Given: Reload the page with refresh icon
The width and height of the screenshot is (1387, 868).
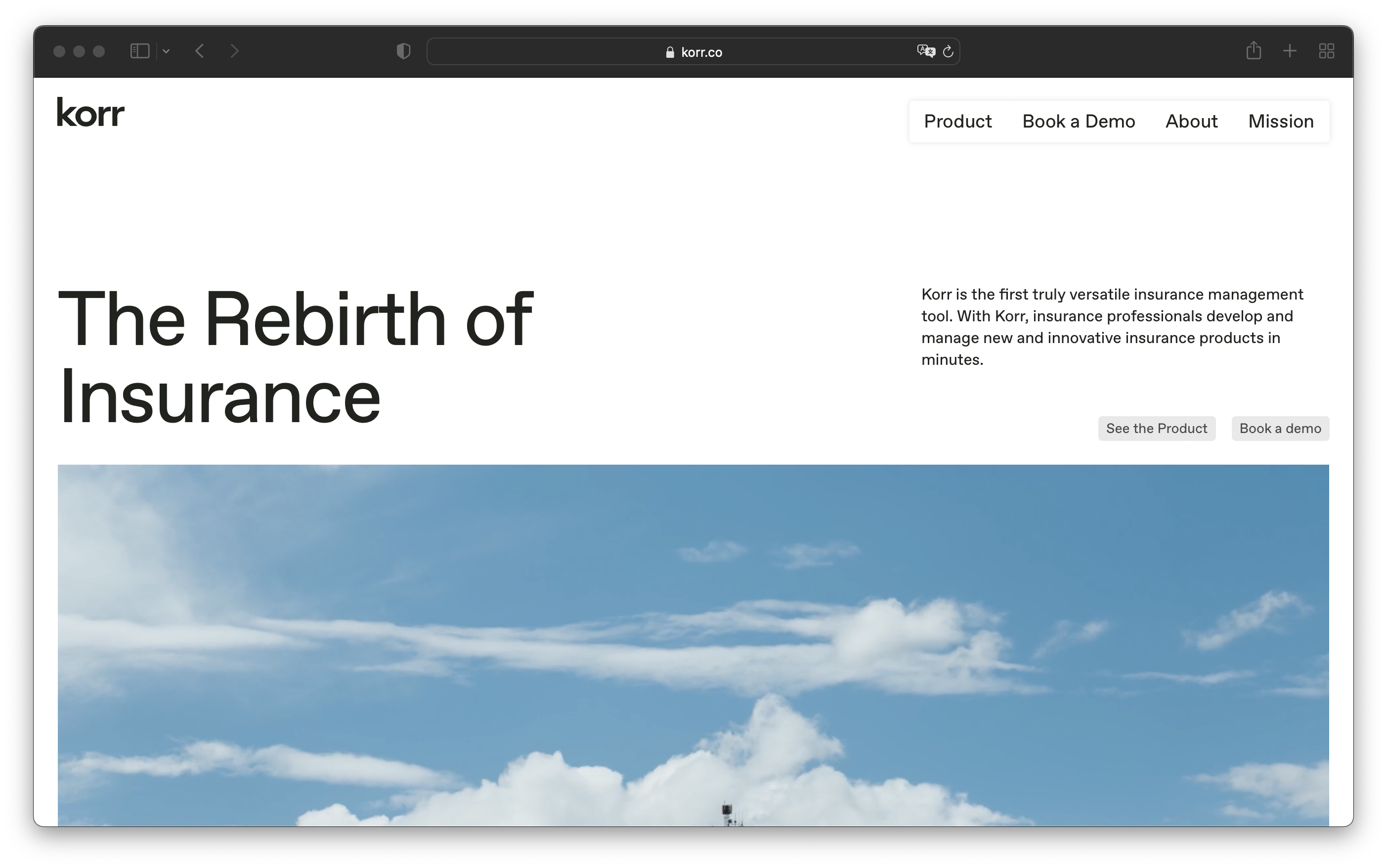Looking at the screenshot, I should pyautogui.click(x=949, y=52).
